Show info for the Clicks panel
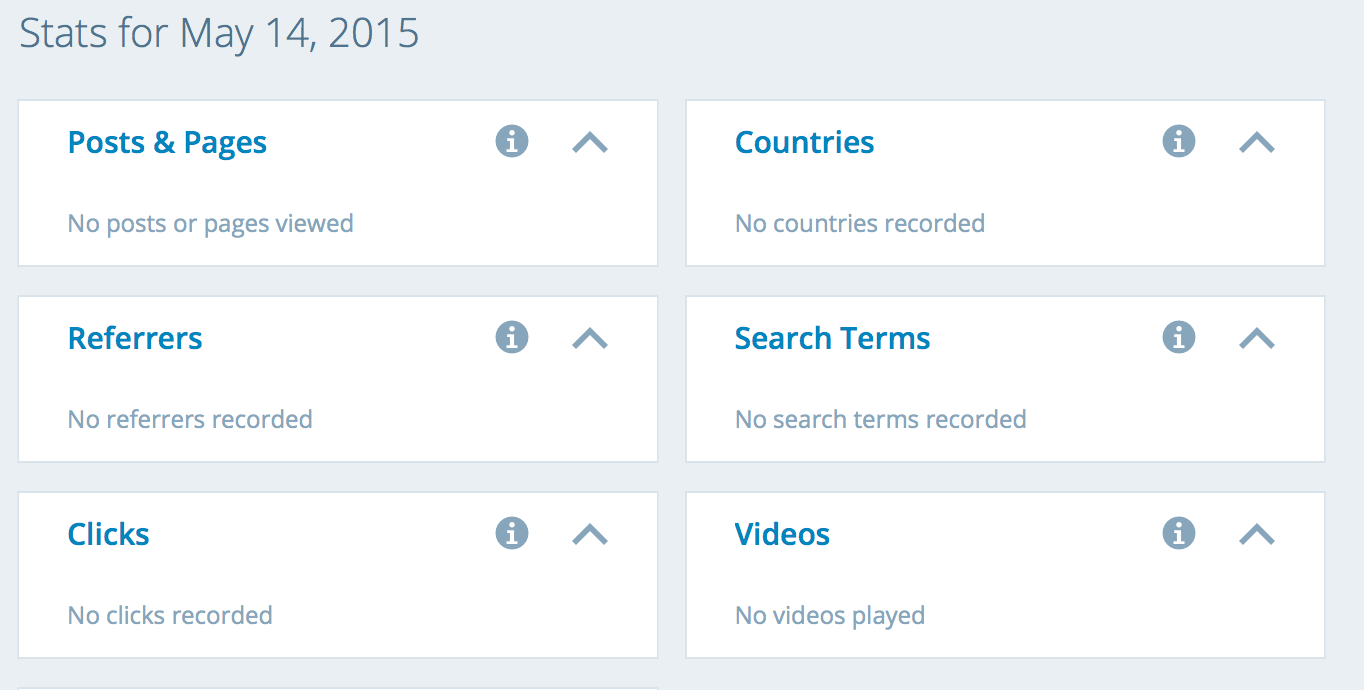Image resolution: width=1364 pixels, height=690 pixels. point(512,534)
